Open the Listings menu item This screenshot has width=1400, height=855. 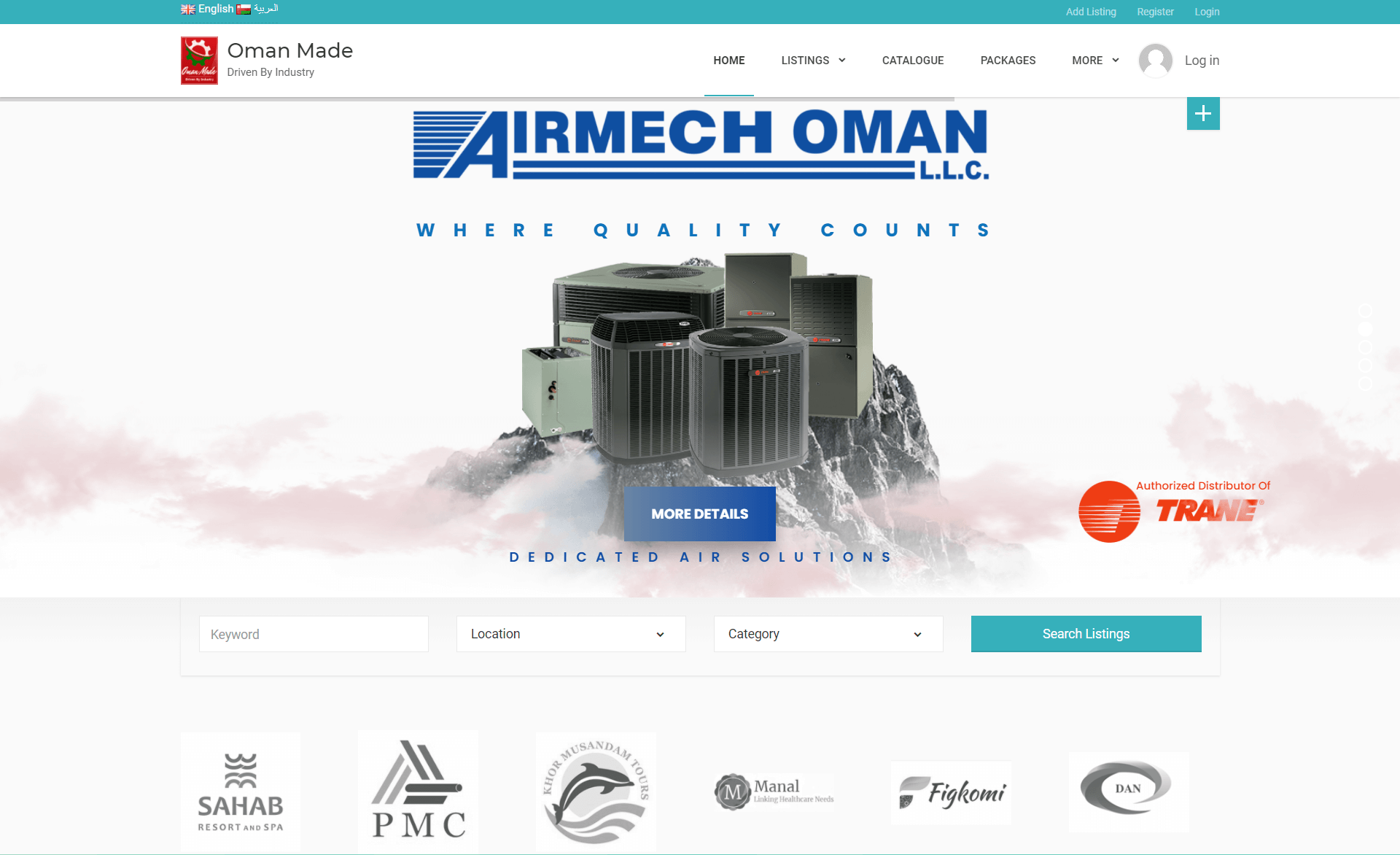point(805,61)
